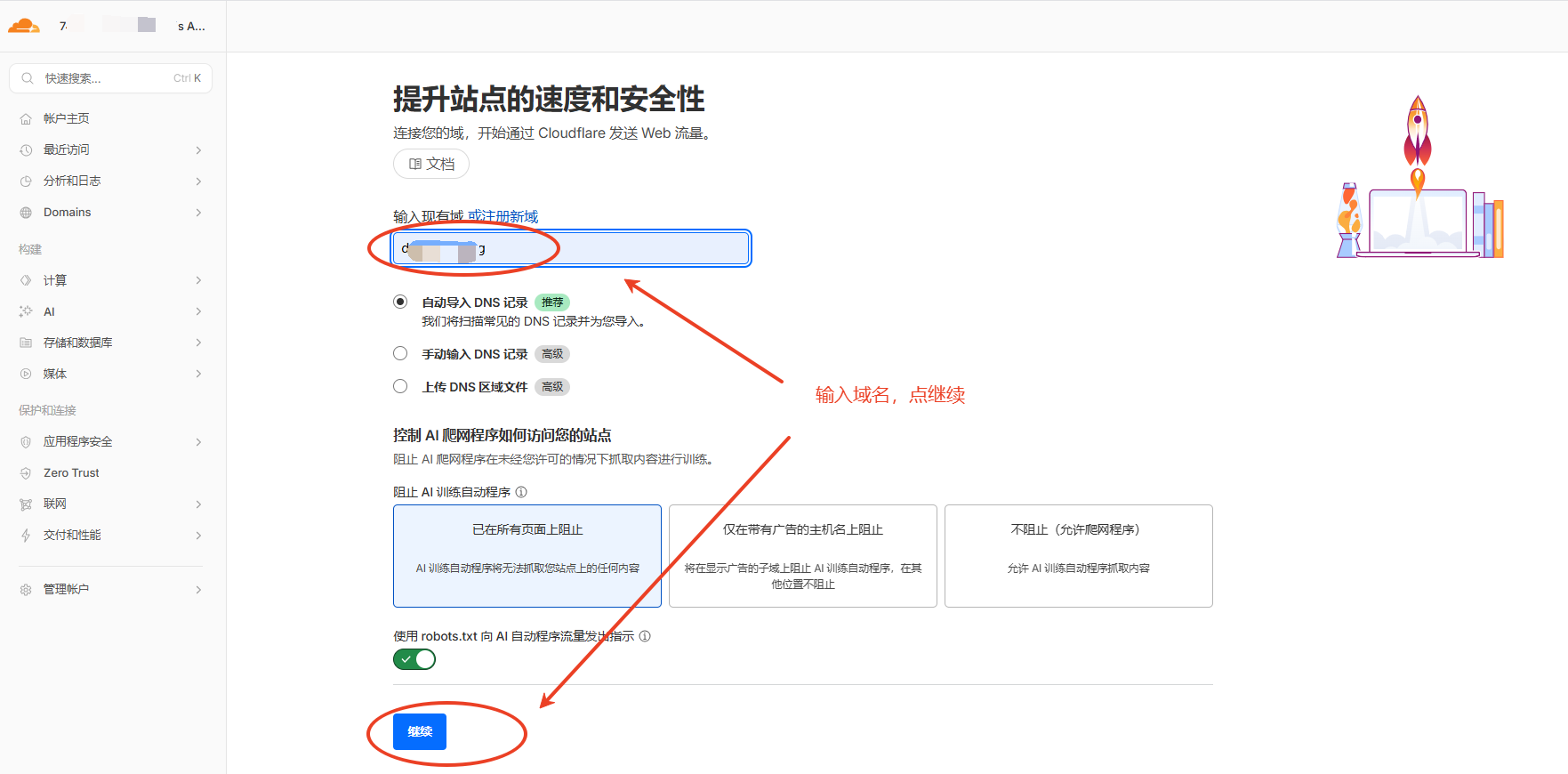Open the 或注册新域 link

[x=503, y=216]
